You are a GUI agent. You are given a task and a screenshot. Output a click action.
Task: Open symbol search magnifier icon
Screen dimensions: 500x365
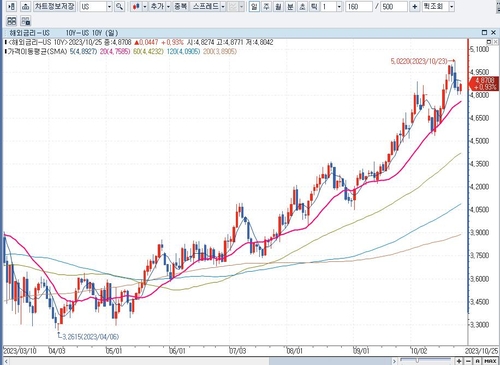coord(119,6)
